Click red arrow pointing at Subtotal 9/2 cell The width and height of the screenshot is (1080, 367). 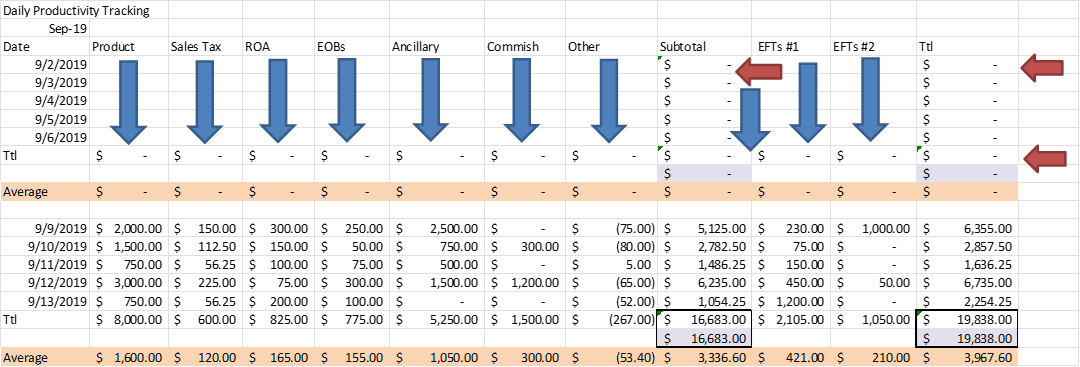759,70
